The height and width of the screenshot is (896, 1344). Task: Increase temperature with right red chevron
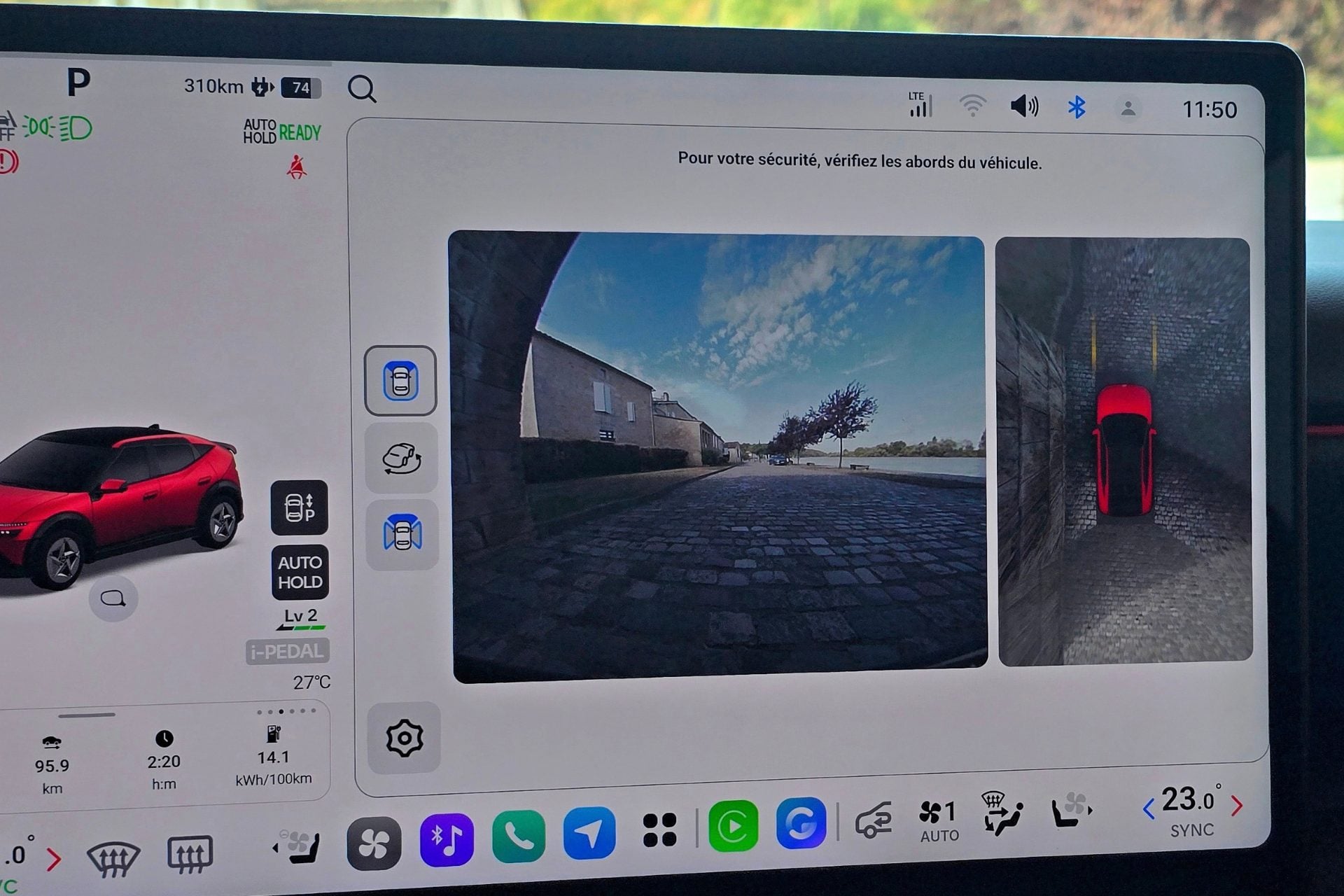(x=1237, y=806)
